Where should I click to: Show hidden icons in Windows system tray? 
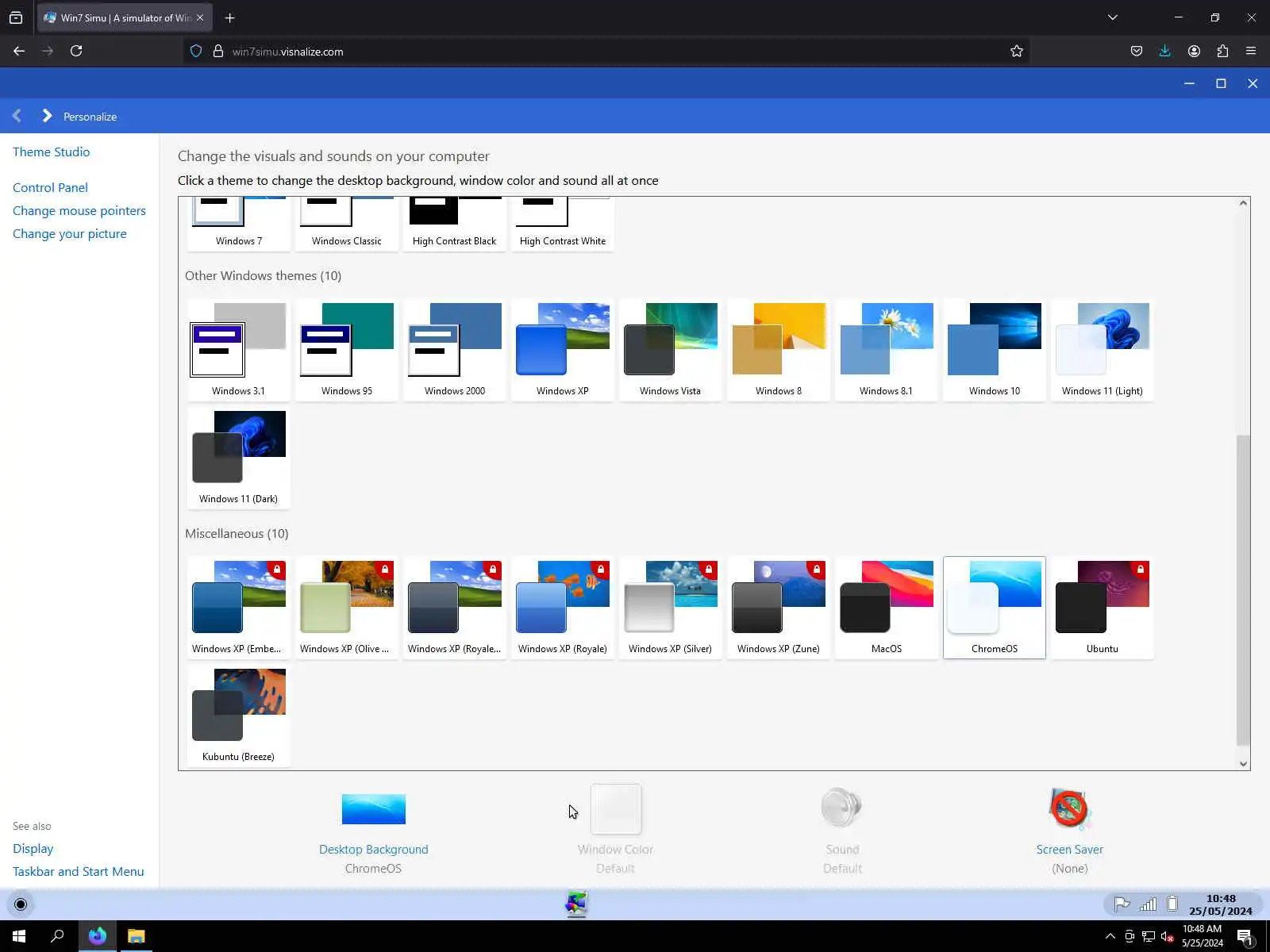click(1110, 936)
